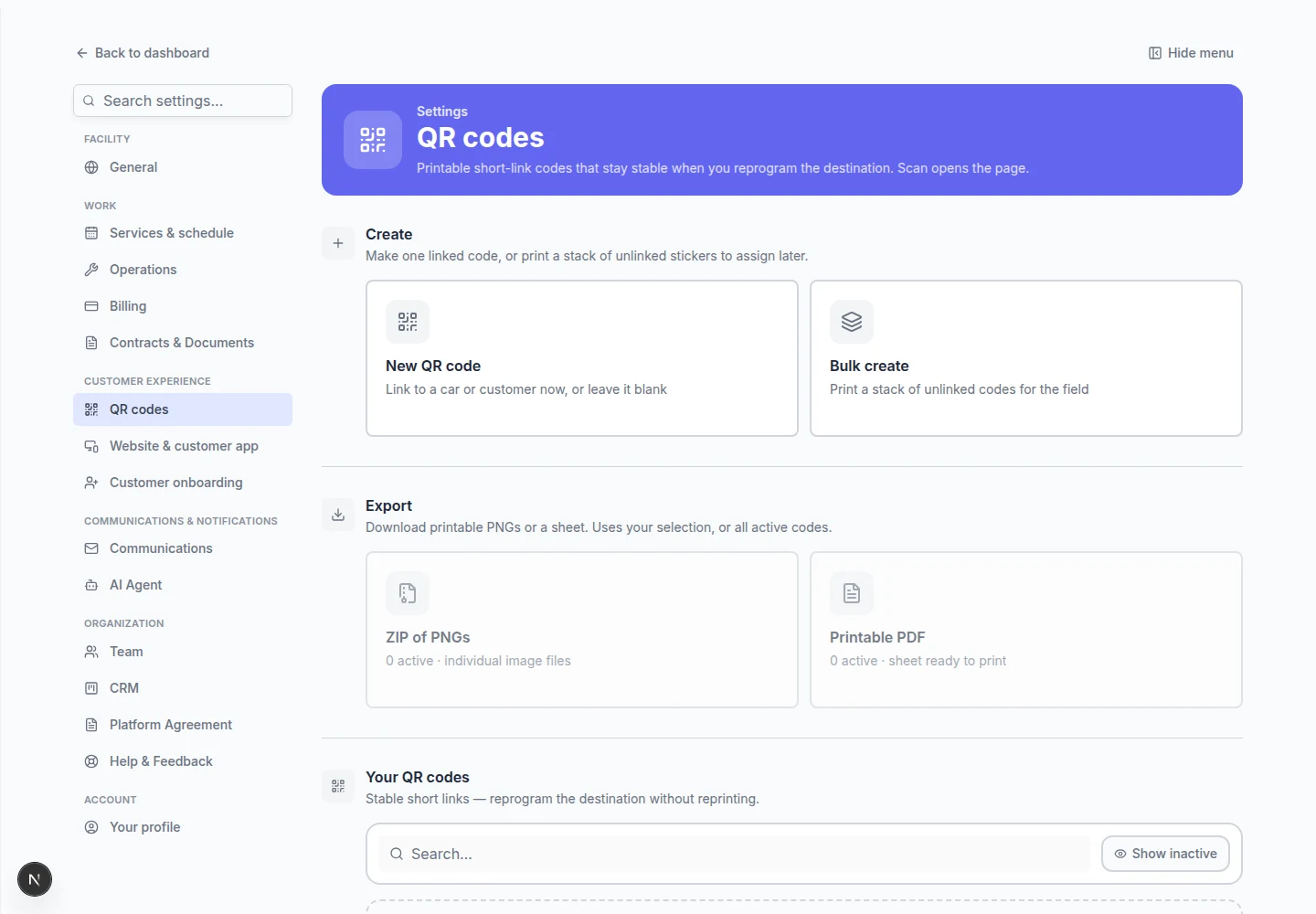The height and width of the screenshot is (914, 1316).
Task: Click the QR icon in the sidebar
Action: pyautogui.click(x=91, y=409)
